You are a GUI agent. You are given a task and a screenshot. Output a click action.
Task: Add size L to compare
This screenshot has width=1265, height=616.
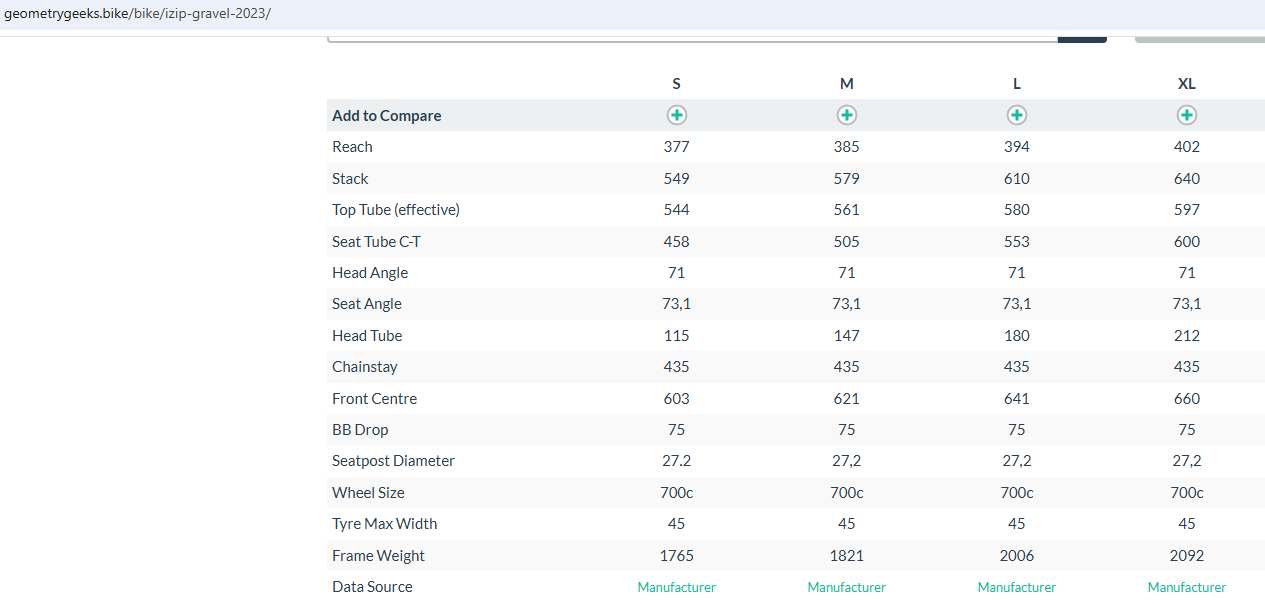(x=1017, y=115)
